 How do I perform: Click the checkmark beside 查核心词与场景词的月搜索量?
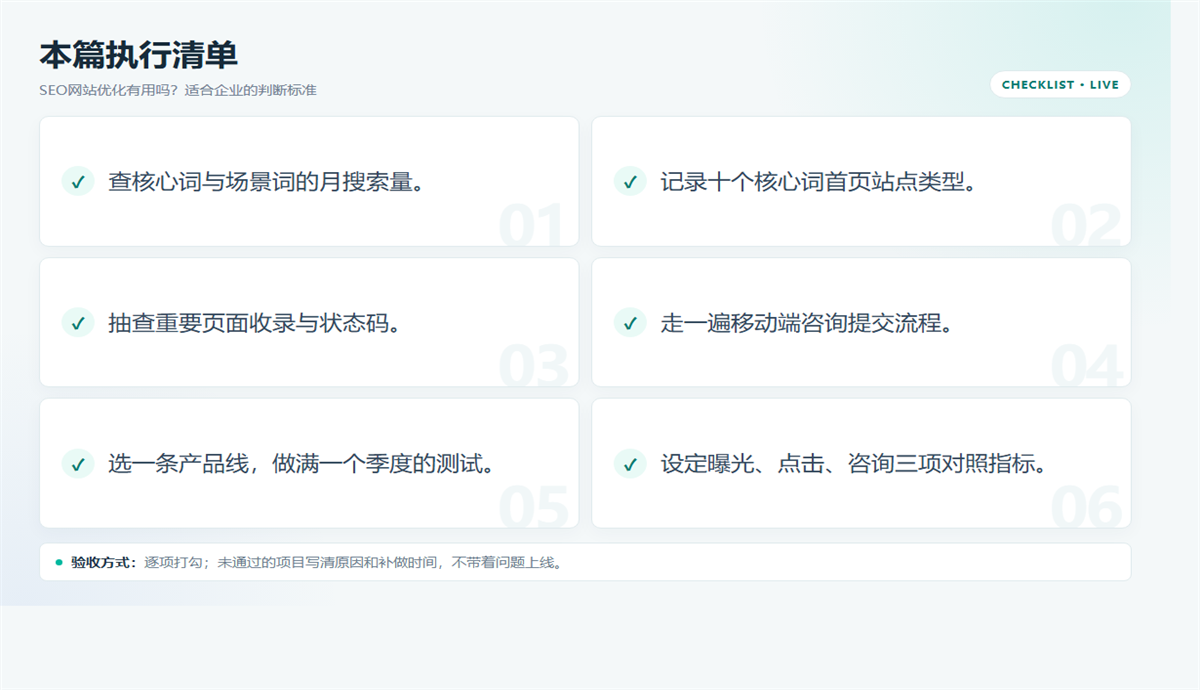77,181
